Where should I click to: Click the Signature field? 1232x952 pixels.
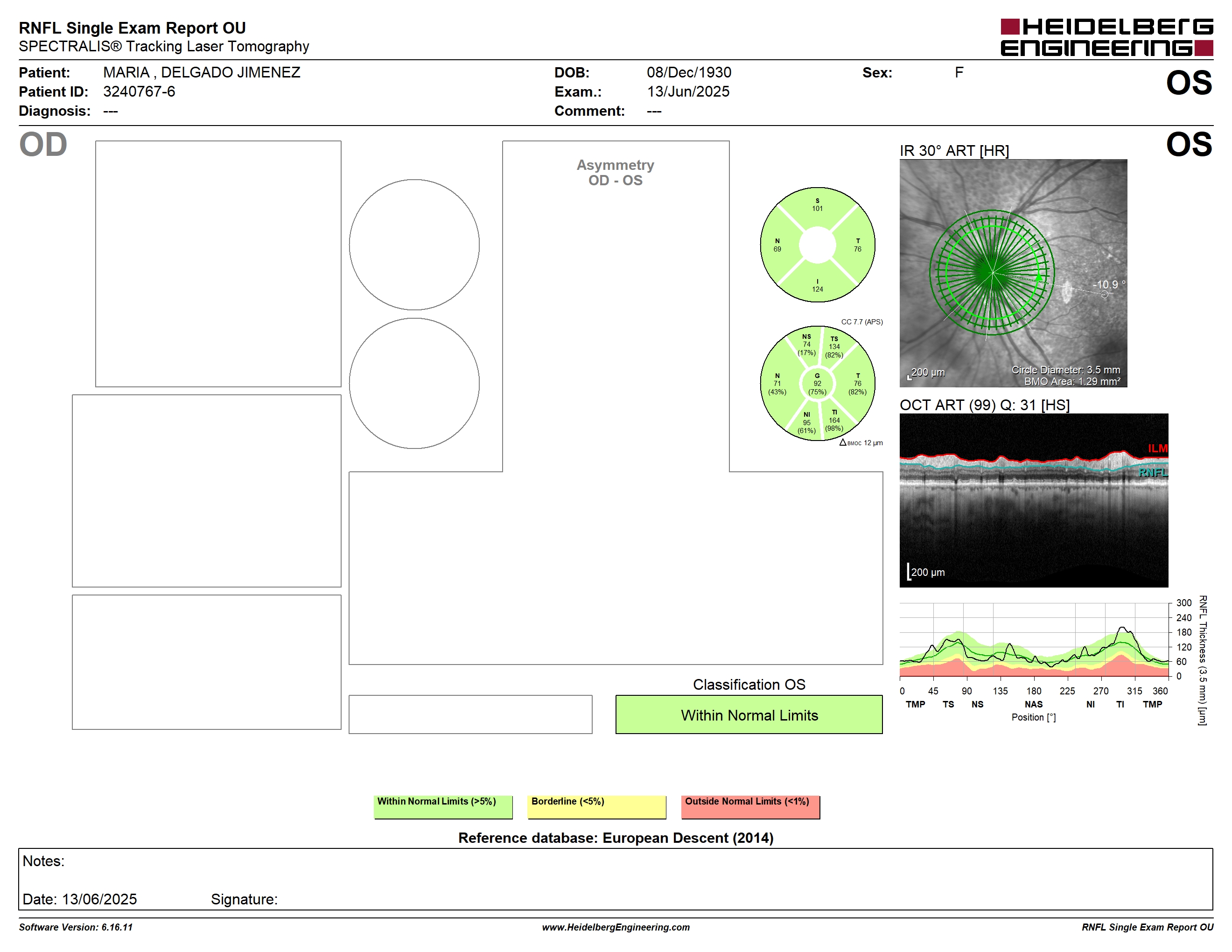pos(244,899)
